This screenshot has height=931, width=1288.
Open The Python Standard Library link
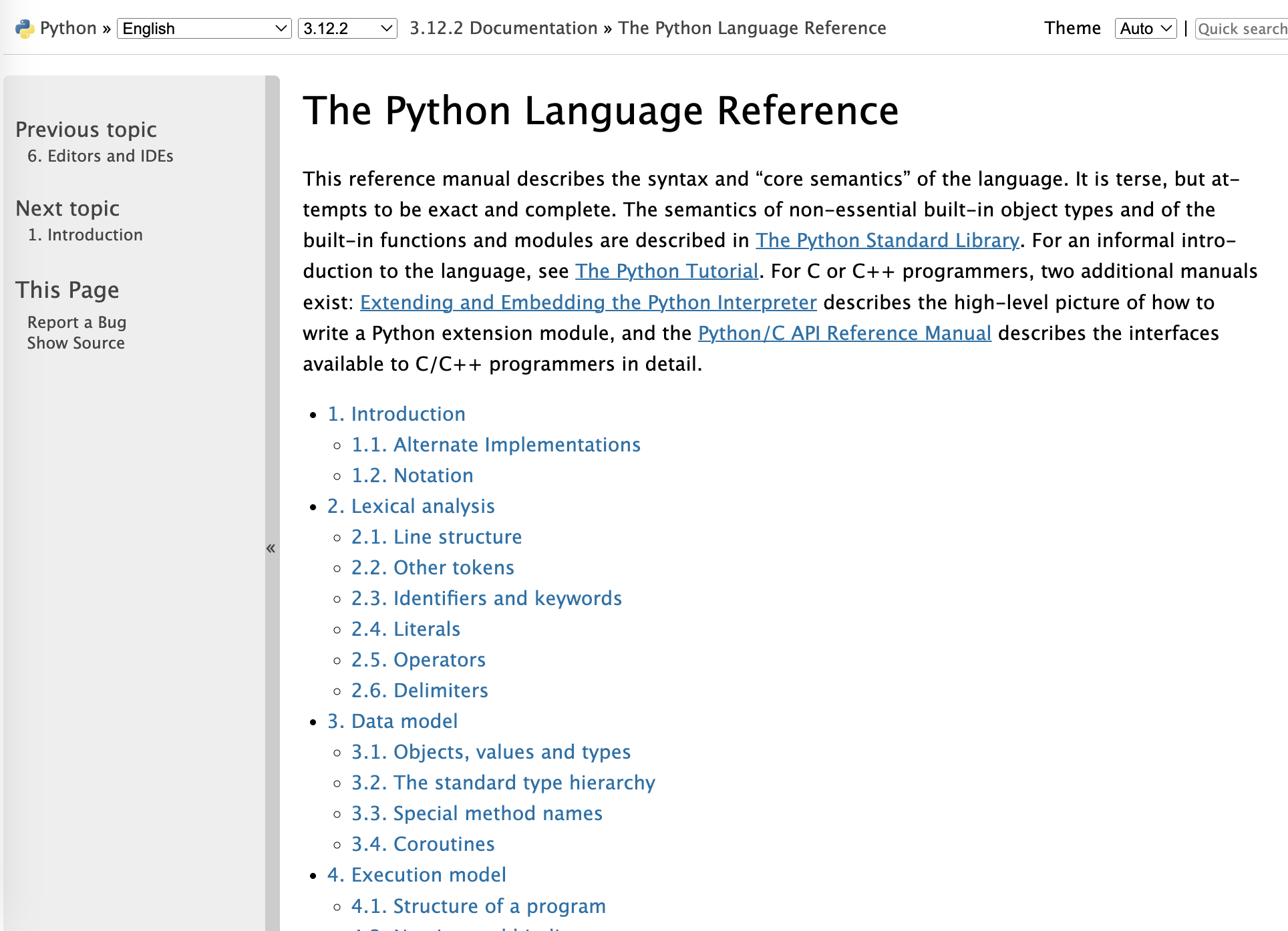[887, 240]
